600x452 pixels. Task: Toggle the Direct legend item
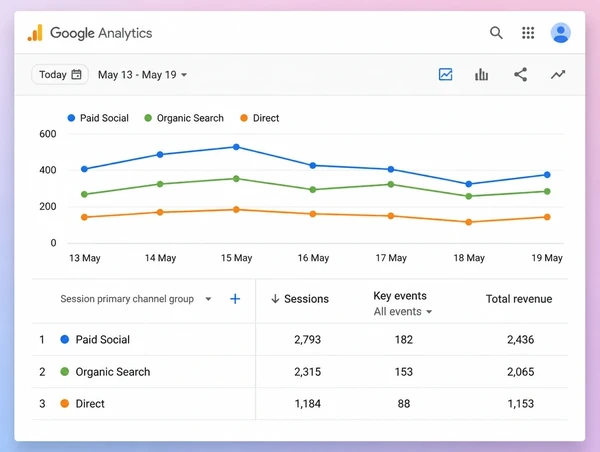259,118
